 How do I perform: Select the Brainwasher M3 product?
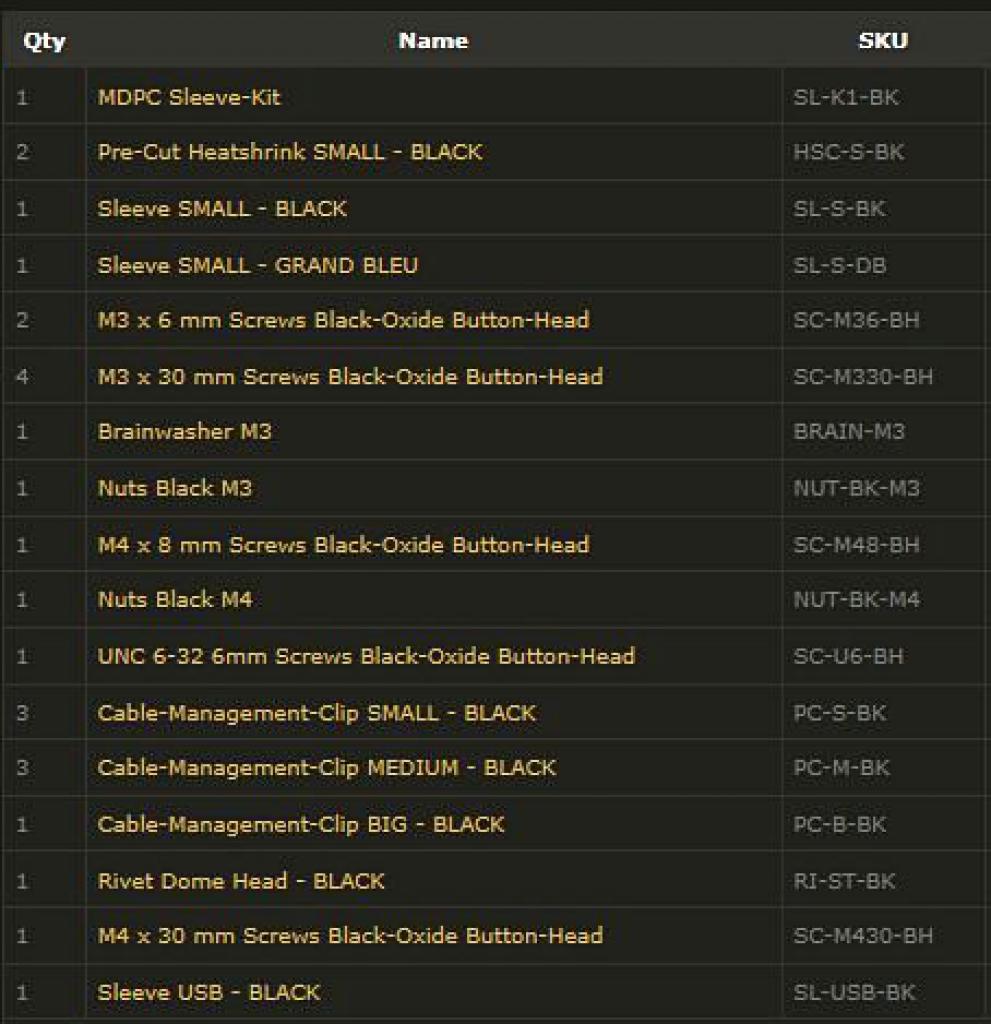pyautogui.click(x=184, y=432)
